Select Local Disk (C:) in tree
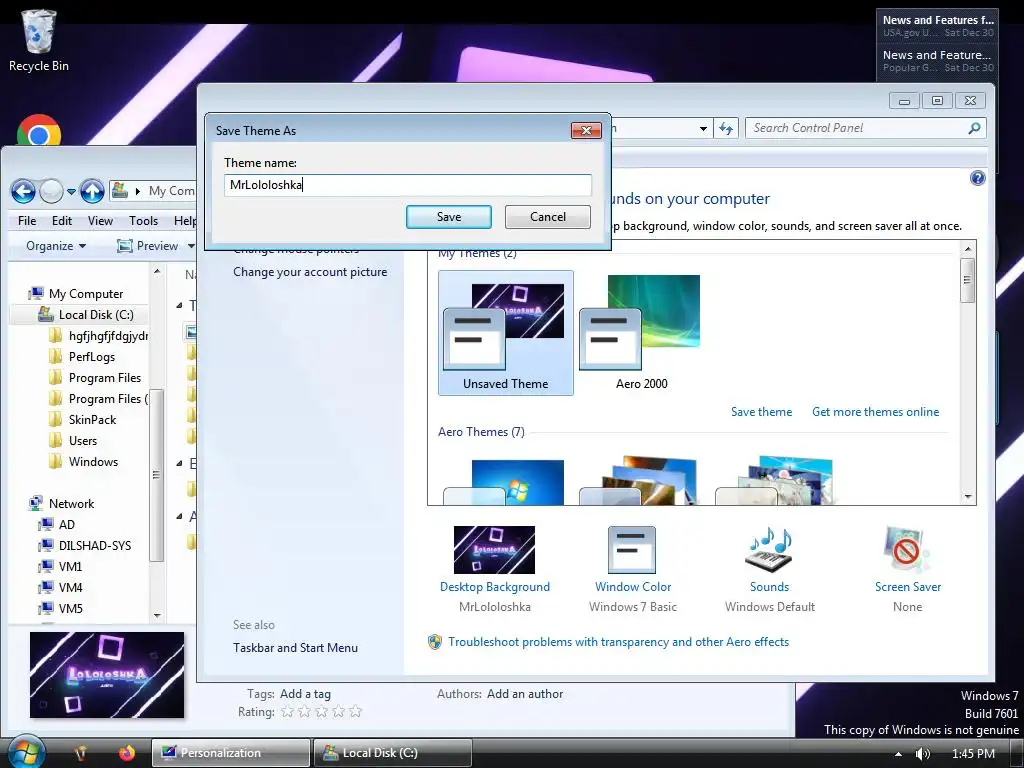 click(96, 315)
